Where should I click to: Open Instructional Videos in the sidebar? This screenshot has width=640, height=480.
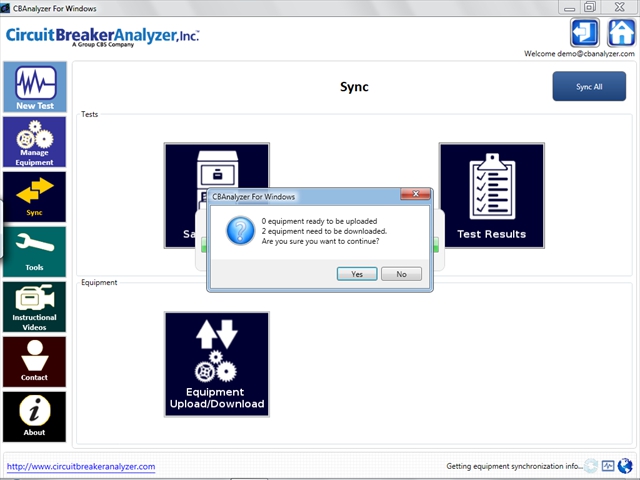(35, 307)
